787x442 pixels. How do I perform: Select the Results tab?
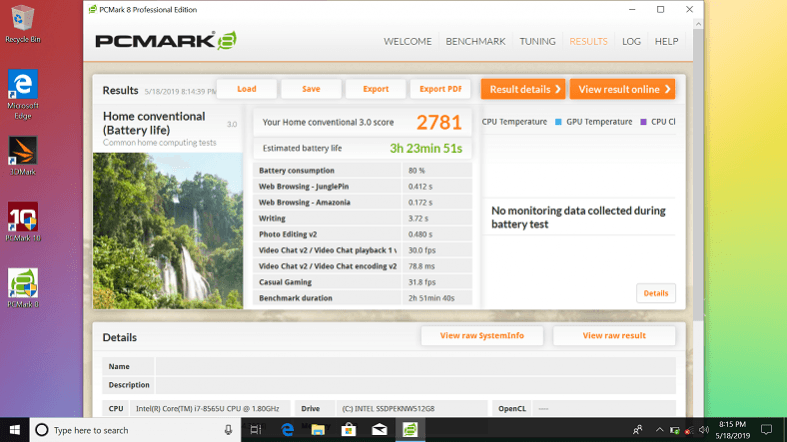coord(588,41)
